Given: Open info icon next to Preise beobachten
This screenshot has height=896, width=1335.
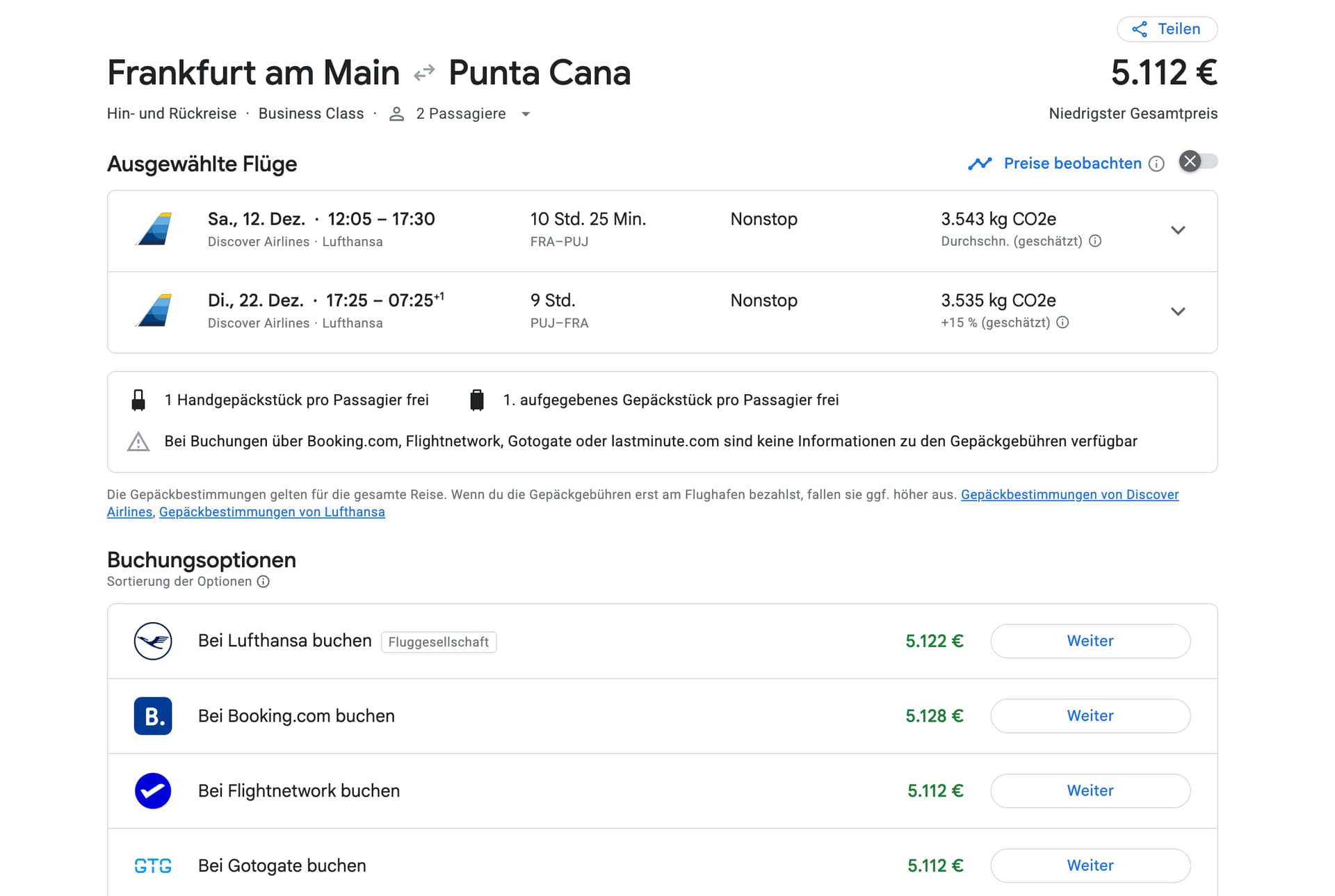Looking at the screenshot, I should [x=1156, y=163].
